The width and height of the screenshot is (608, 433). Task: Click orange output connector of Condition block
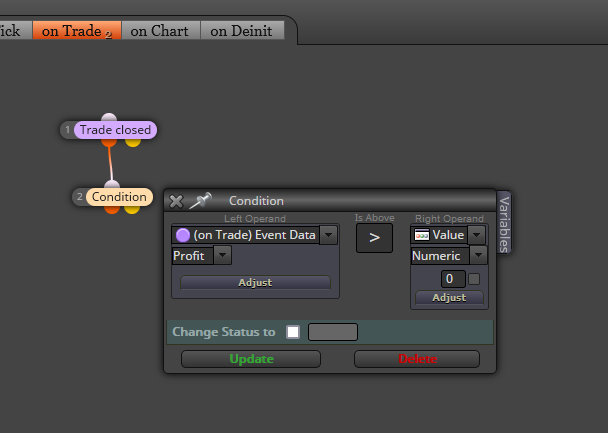click(112, 210)
